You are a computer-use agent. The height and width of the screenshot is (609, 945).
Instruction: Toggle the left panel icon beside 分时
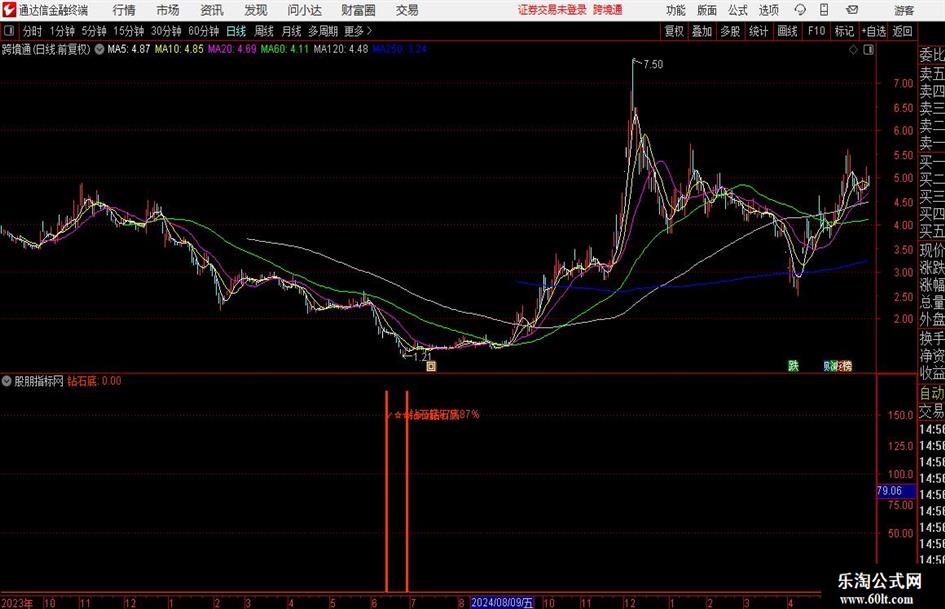pyautogui.click(x=9, y=30)
